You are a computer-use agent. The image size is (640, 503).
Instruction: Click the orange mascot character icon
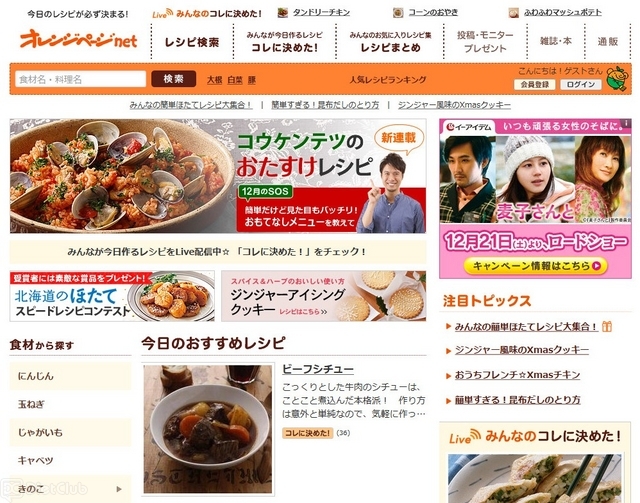617,78
